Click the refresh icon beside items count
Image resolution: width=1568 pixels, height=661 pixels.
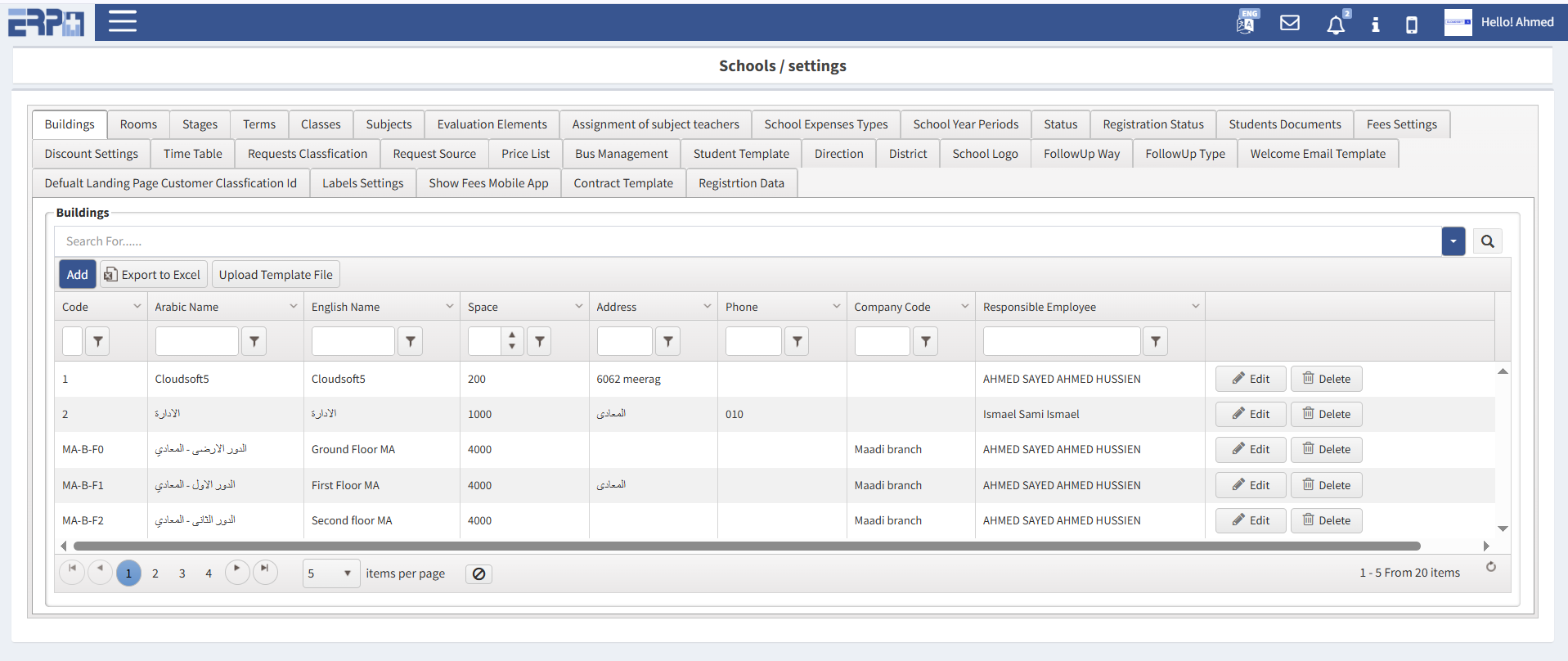(x=1491, y=567)
